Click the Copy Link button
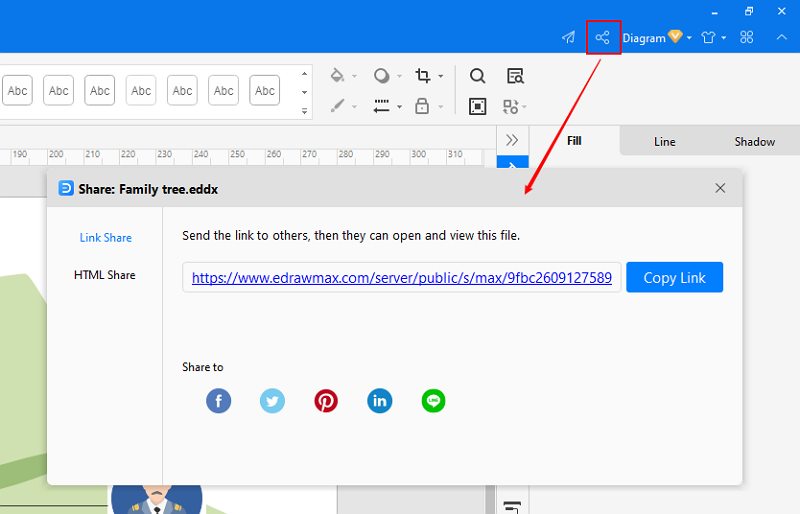 [x=674, y=277]
